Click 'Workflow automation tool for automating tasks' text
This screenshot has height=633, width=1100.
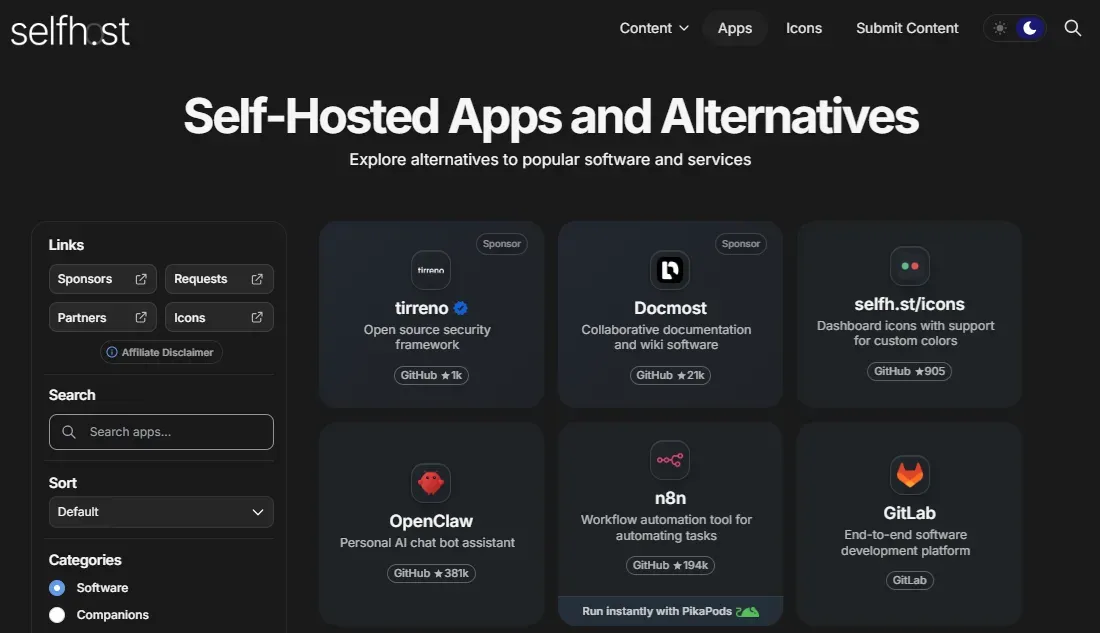pyautogui.click(x=666, y=528)
